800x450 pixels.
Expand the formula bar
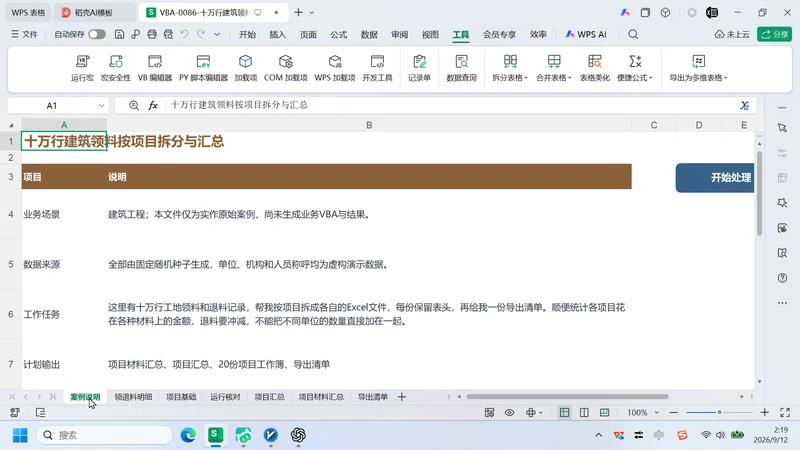(x=744, y=105)
